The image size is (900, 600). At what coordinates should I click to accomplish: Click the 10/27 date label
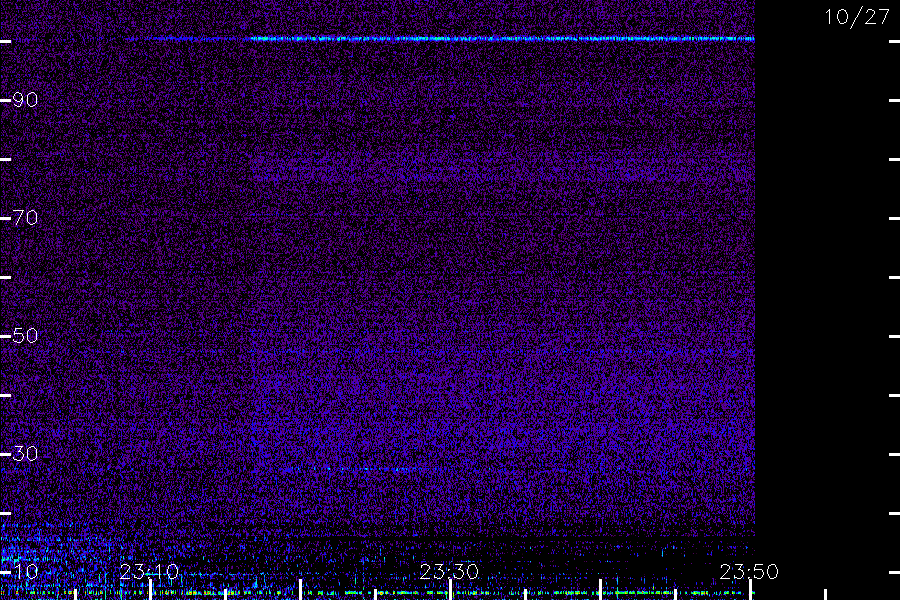pyautogui.click(x=857, y=17)
